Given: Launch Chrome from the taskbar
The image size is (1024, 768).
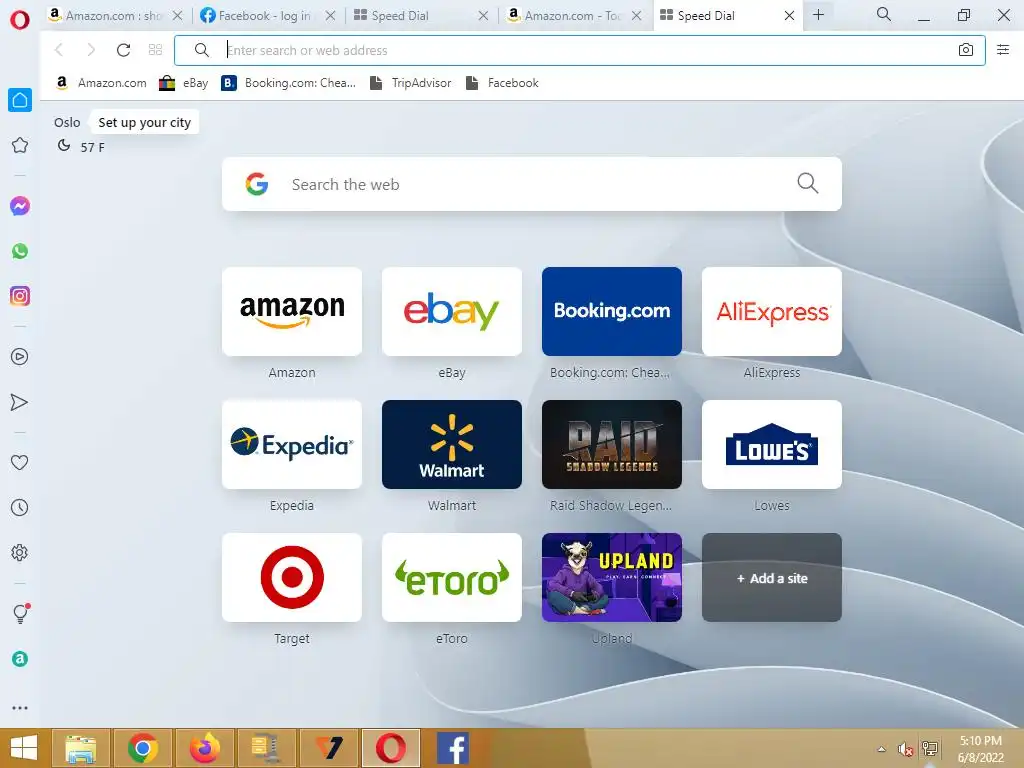Looking at the screenshot, I should tap(142, 748).
